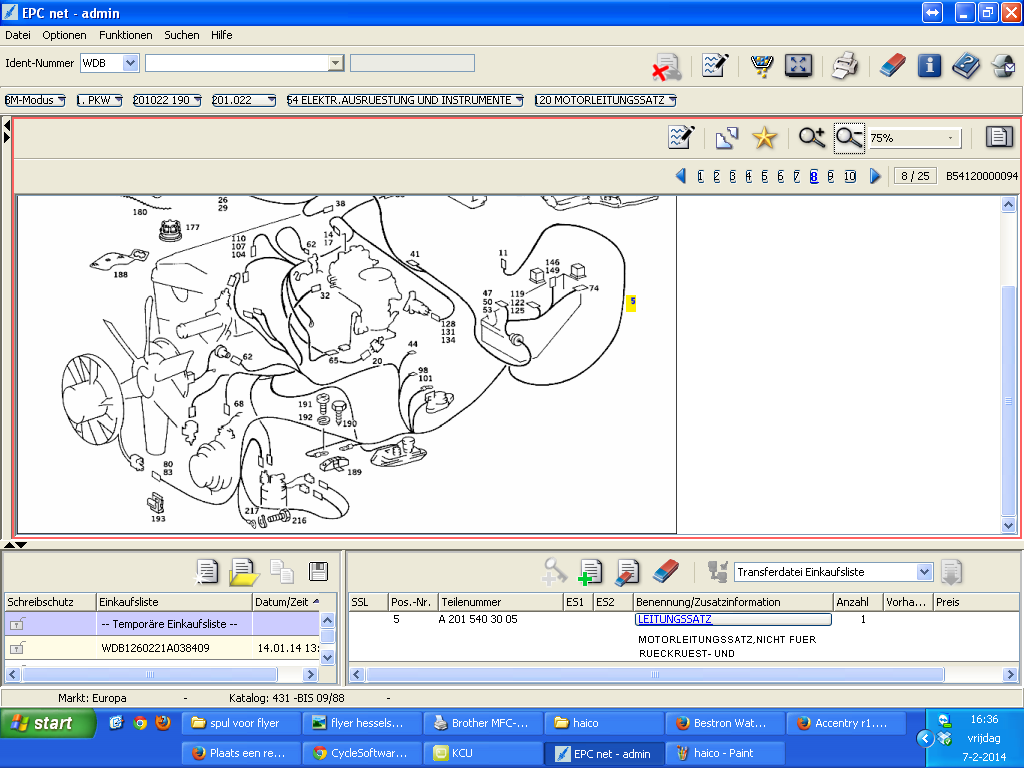Click the LEITUNGSSATZ link
Screen dimensions: 1024x768
coord(675,619)
